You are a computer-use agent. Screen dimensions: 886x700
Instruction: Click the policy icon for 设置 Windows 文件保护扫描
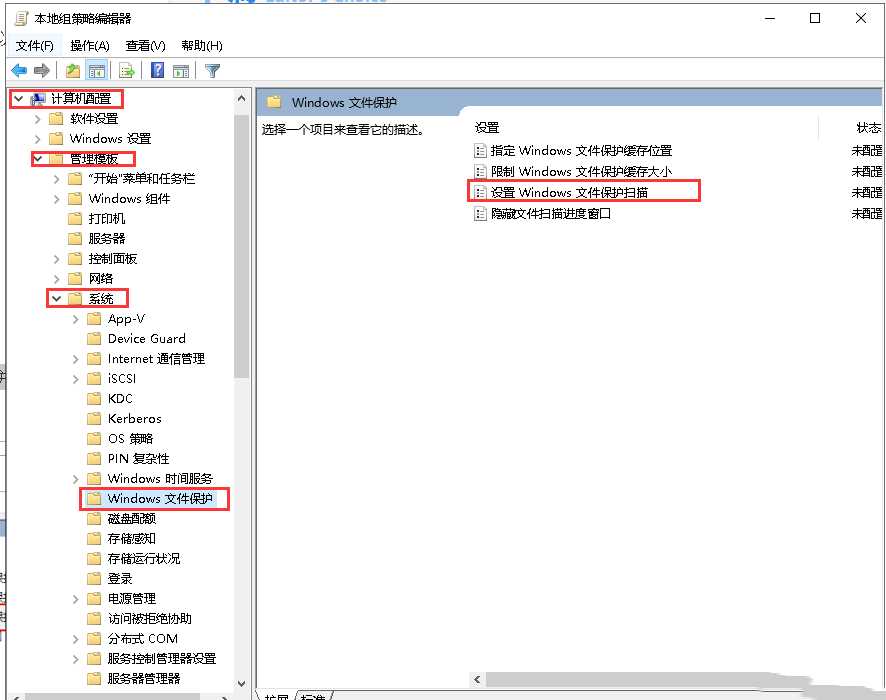[x=480, y=193]
